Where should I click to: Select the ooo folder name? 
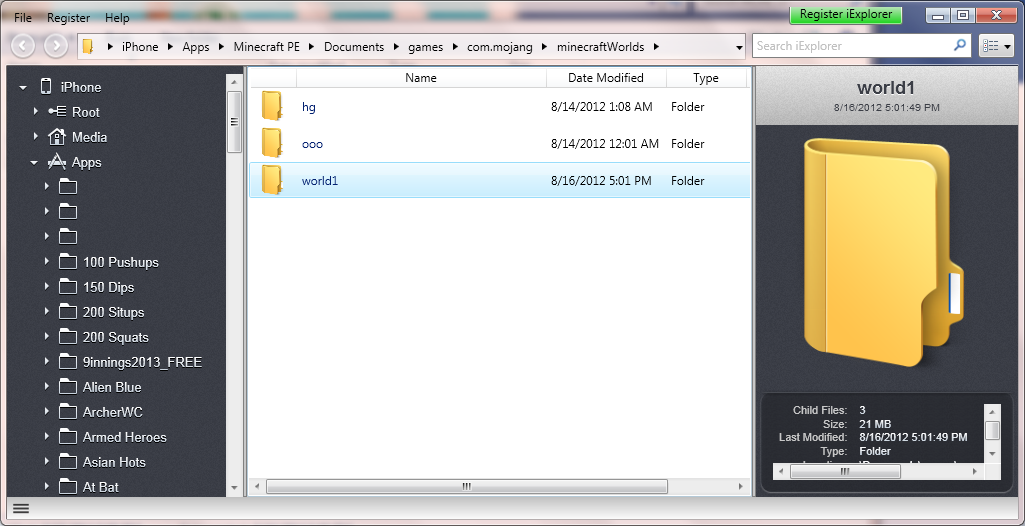tap(312, 144)
